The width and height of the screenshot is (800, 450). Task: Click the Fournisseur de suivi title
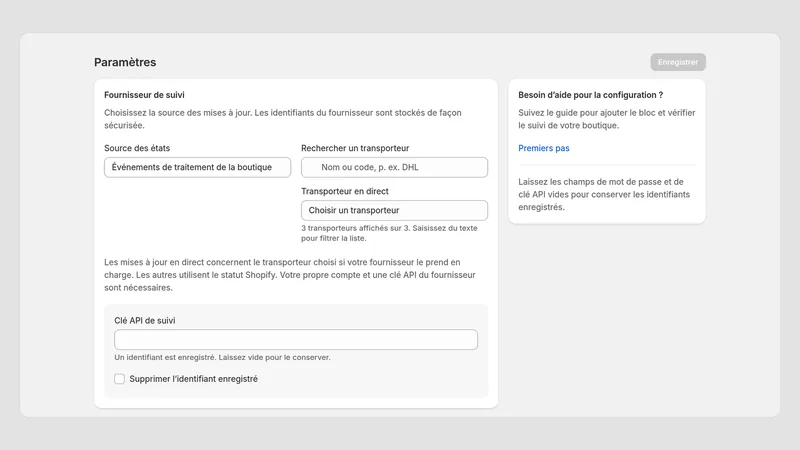tap(144, 95)
